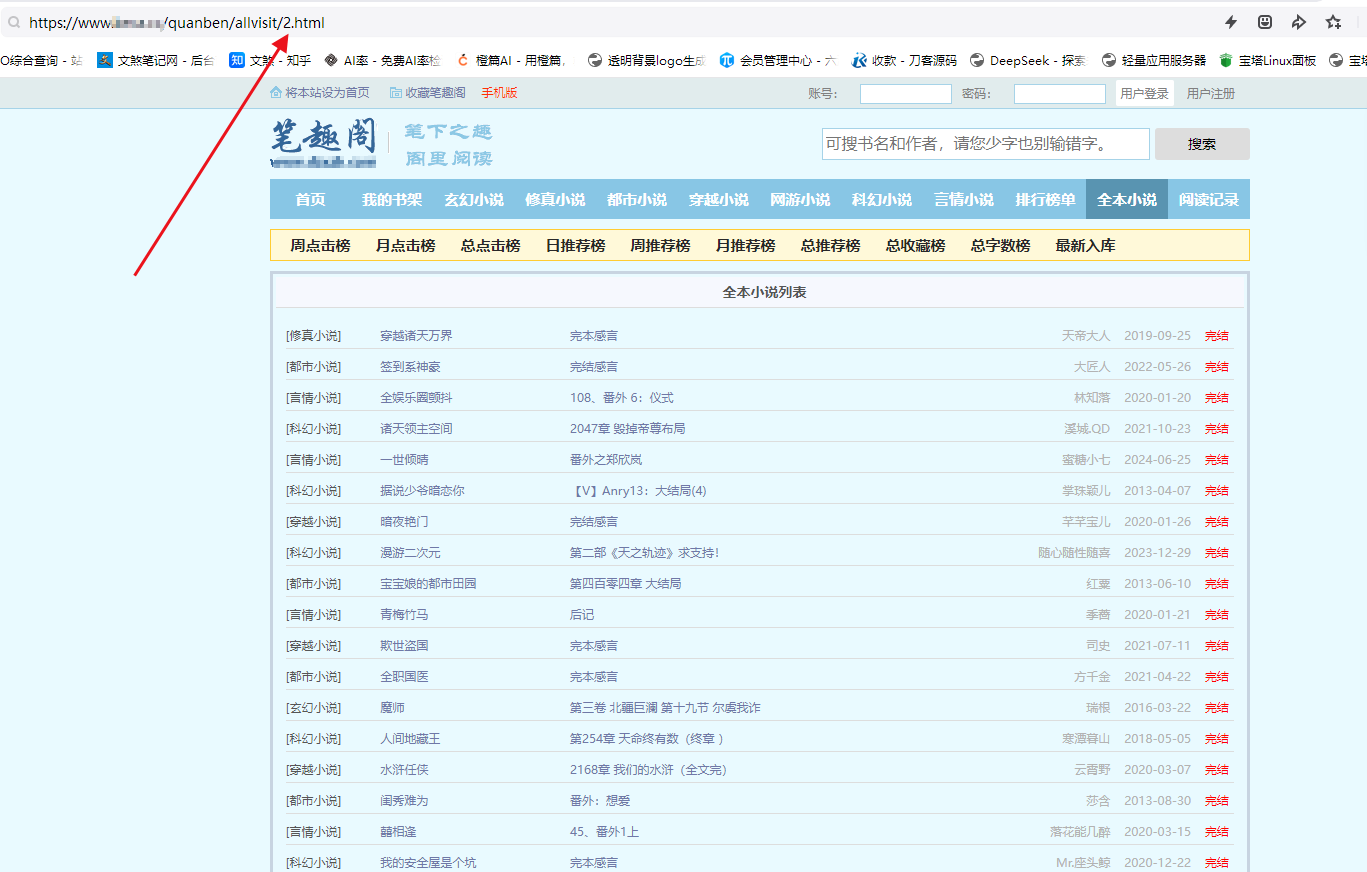Open the 轻量应用服务器 bookmark icon
The width and height of the screenshot is (1367, 872).
pyautogui.click(x=1109, y=60)
